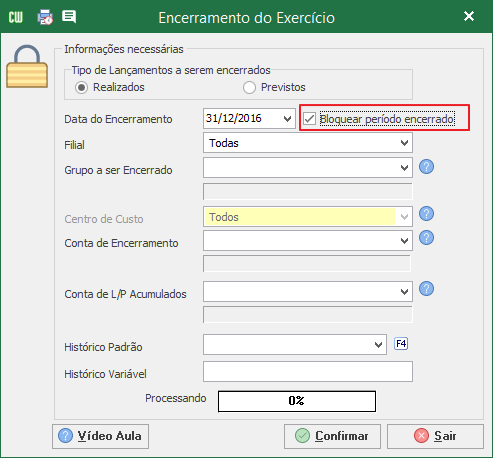Click the CW logo icon in title bar
Image resolution: width=493 pixels, height=458 pixels.
pyautogui.click(x=15, y=17)
